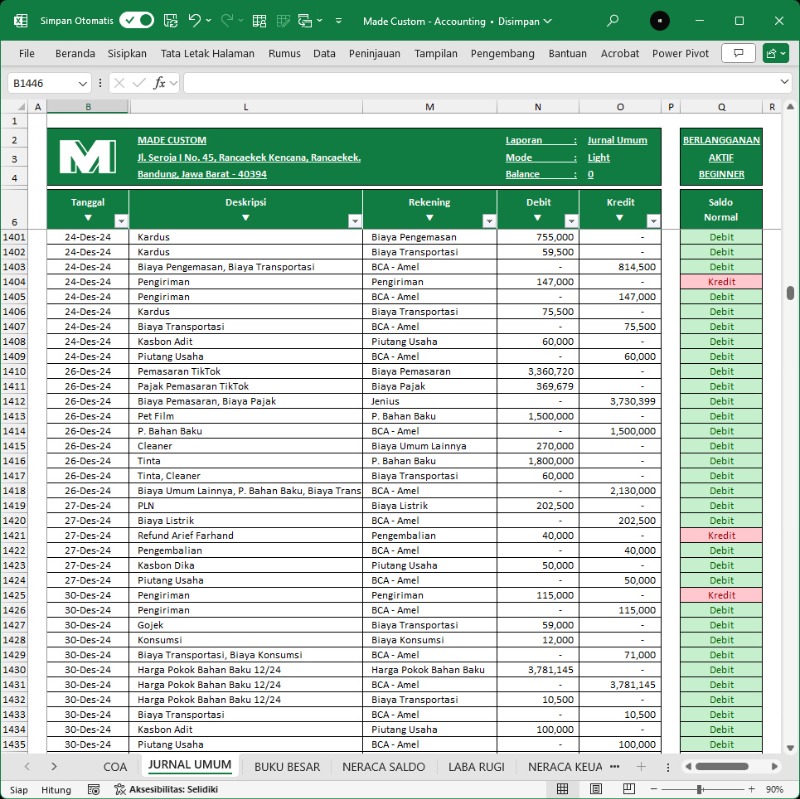Select row header 1410
This screenshot has width=800, height=799.
point(14,371)
